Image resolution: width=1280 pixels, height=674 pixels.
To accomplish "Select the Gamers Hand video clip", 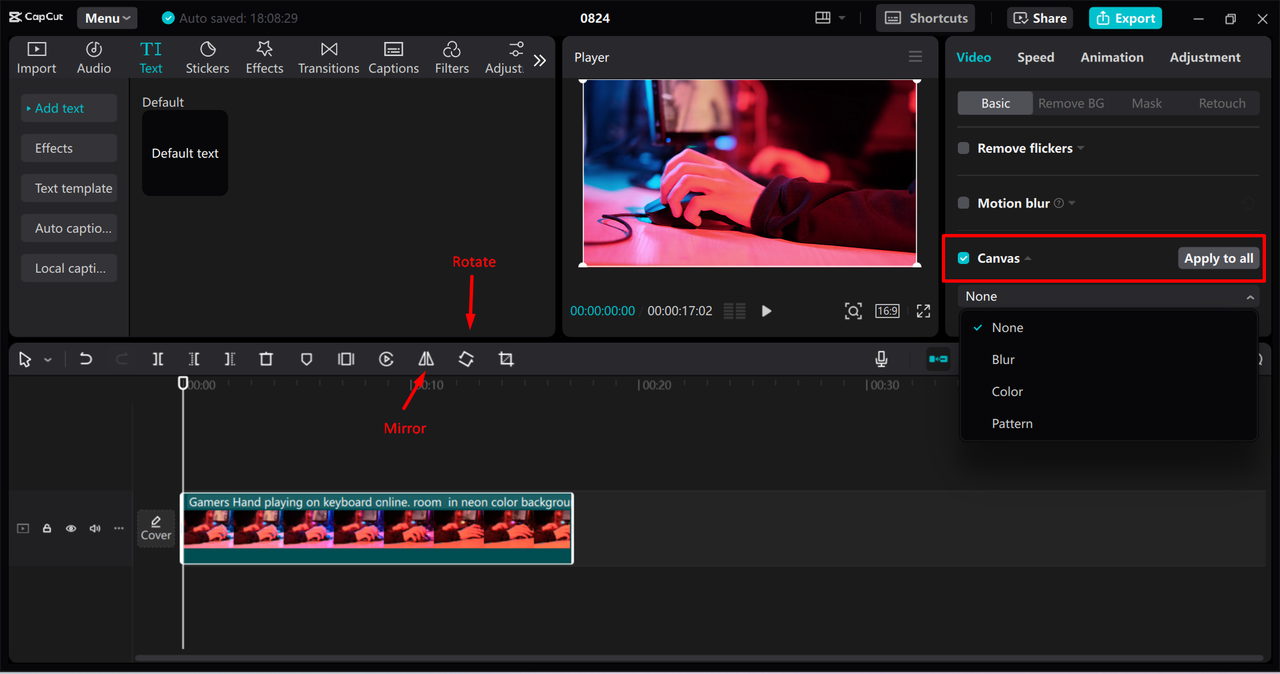I will (377, 528).
